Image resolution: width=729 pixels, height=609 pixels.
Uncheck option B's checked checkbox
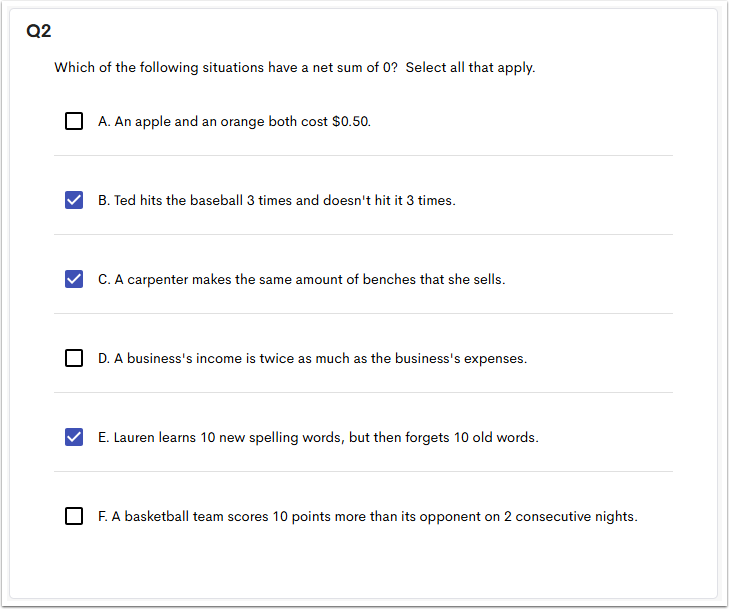point(74,200)
